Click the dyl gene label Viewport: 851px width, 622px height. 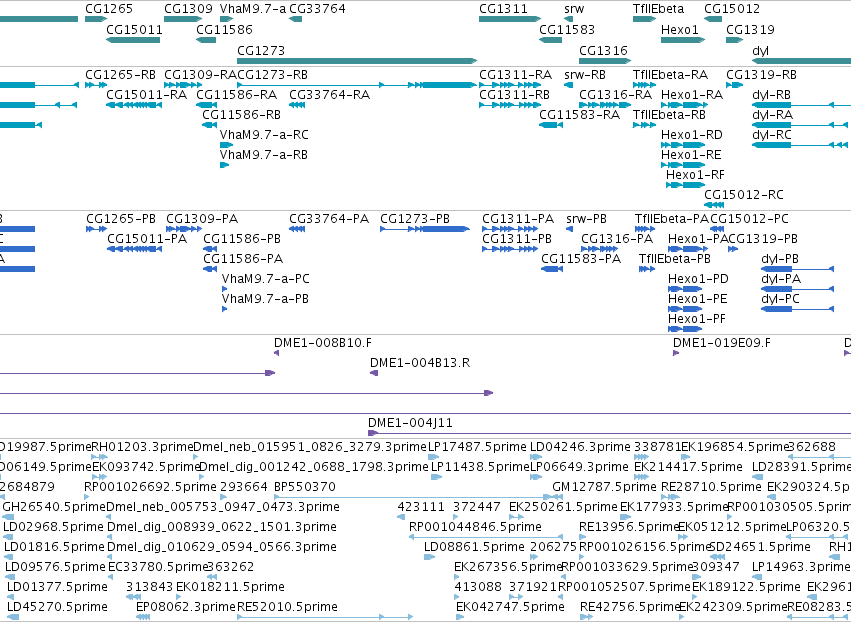point(760,50)
